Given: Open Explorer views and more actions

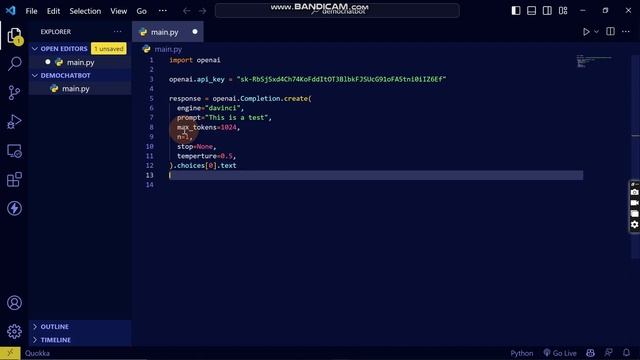Looking at the screenshot, I should point(118,31).
